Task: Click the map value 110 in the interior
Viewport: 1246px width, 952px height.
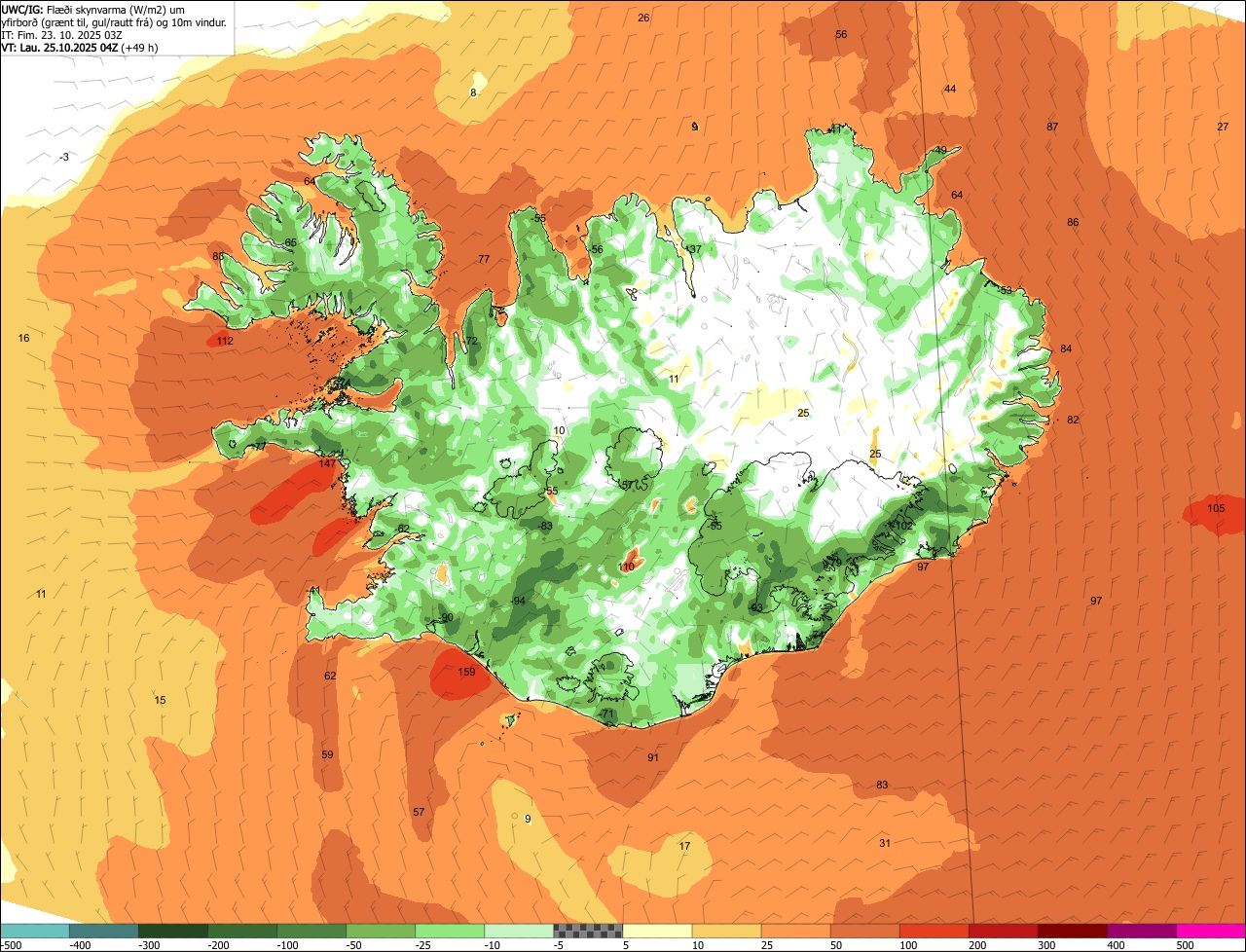Action: click(627, 567)
